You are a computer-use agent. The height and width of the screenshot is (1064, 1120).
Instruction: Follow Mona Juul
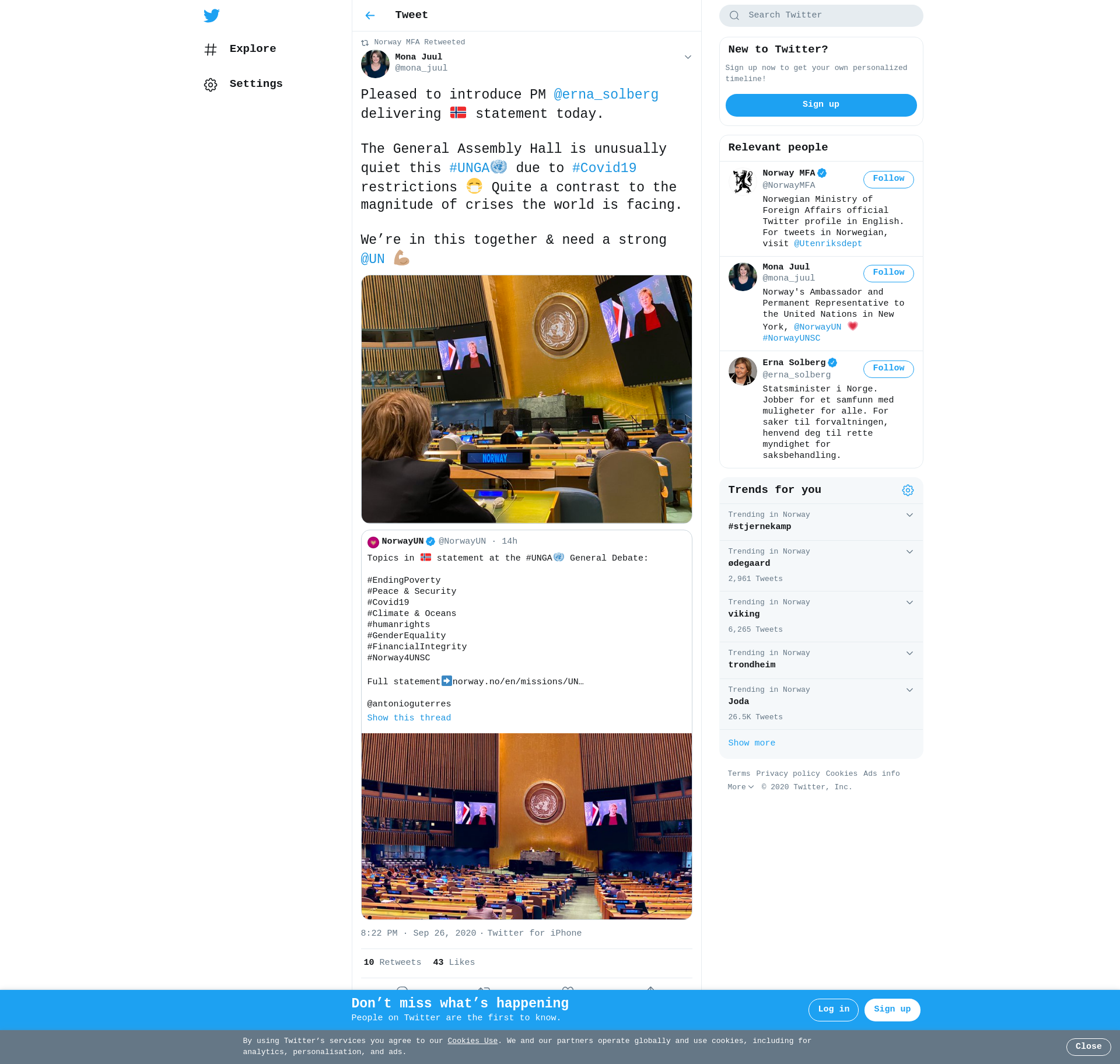(x=888, y=273)
